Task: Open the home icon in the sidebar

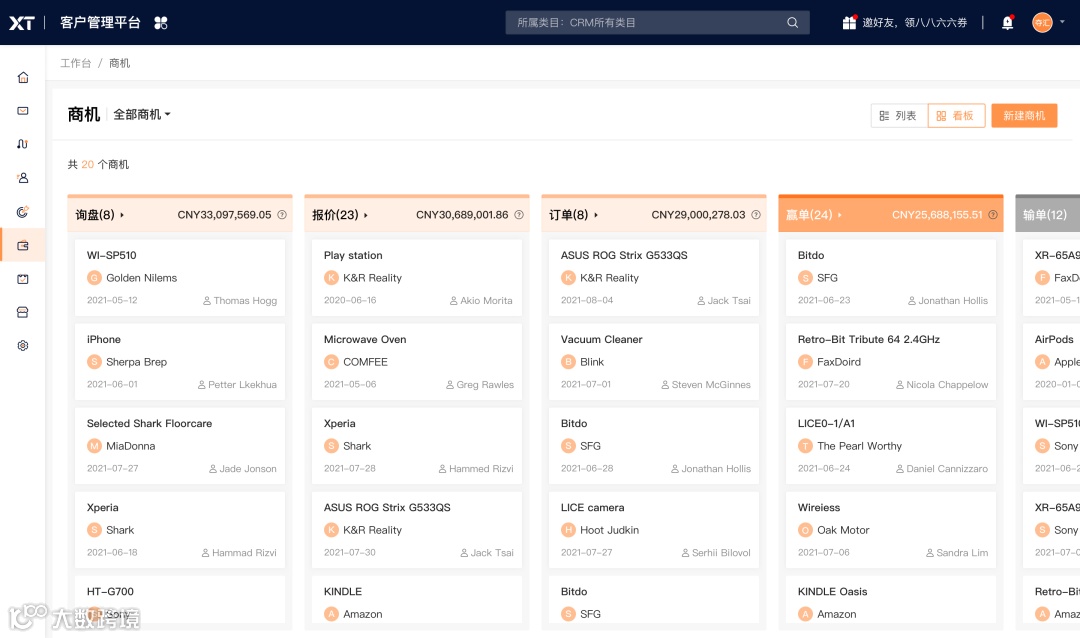Action: (23, 77)
